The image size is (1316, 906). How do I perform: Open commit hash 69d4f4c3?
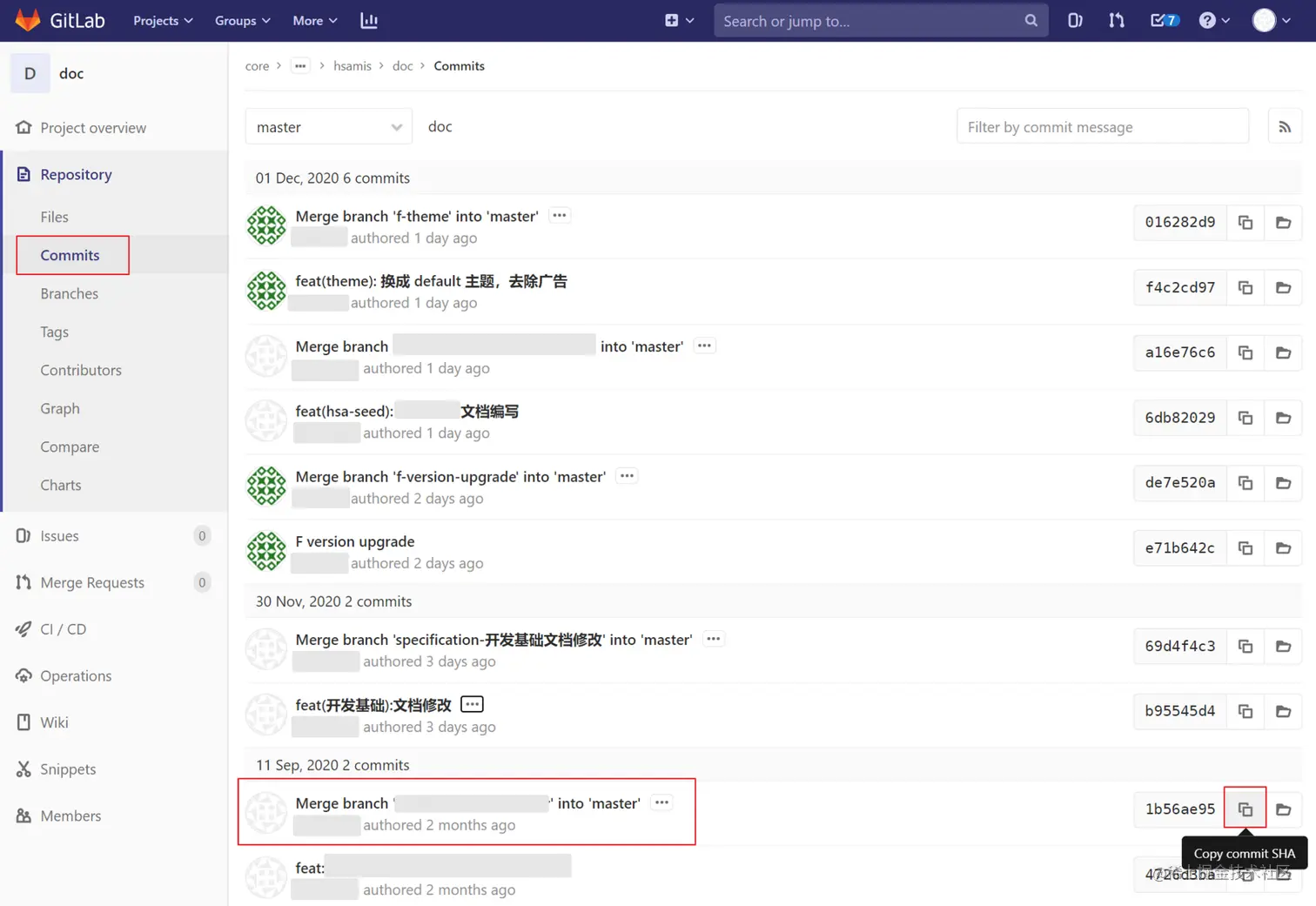tap(1179, 647)
